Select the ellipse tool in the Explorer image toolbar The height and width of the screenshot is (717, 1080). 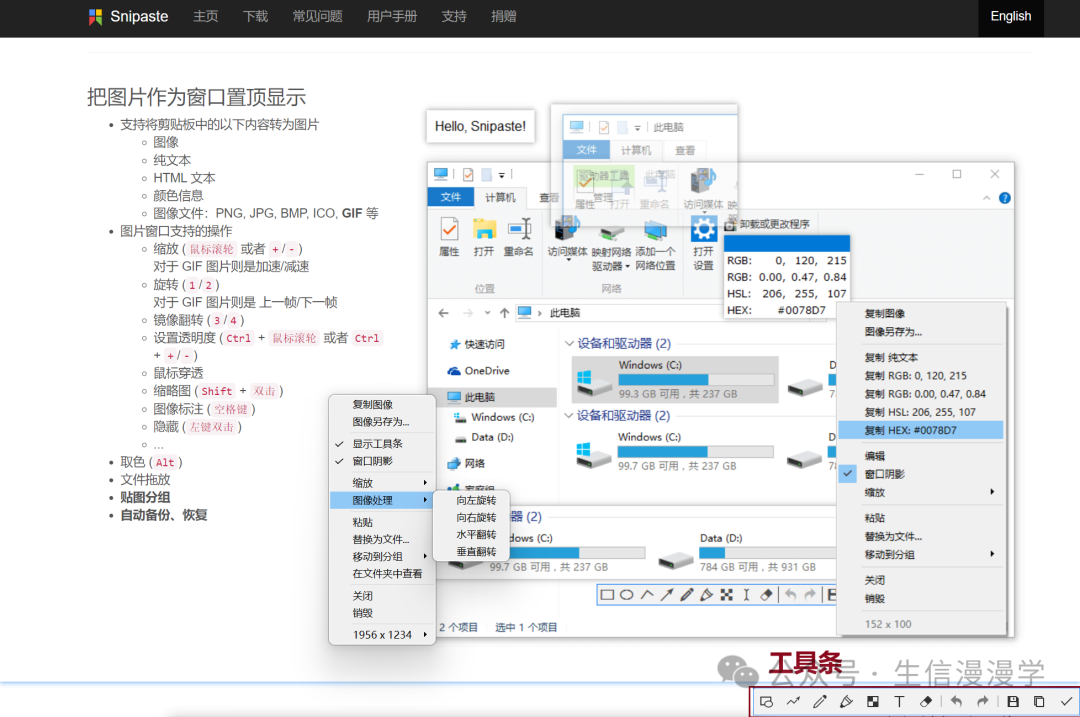pos(627,595)
